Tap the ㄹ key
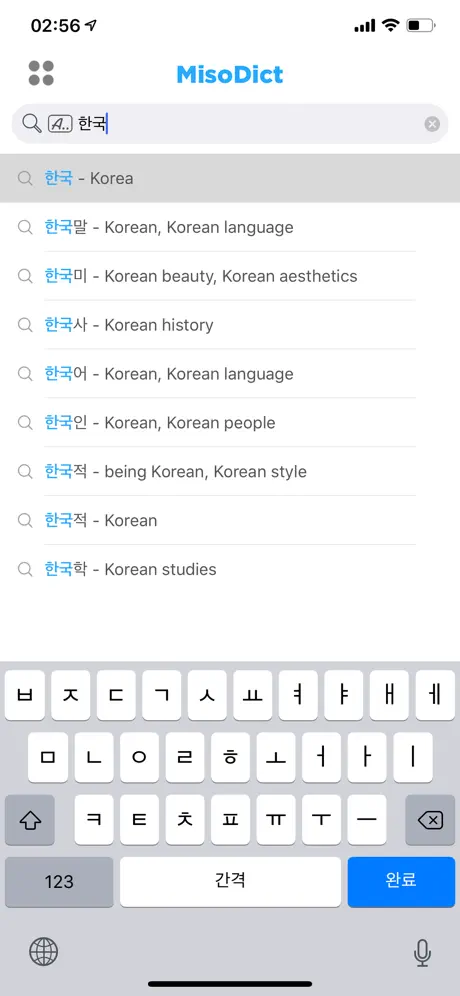Screen dimensions: 460x996 [185, 757]
